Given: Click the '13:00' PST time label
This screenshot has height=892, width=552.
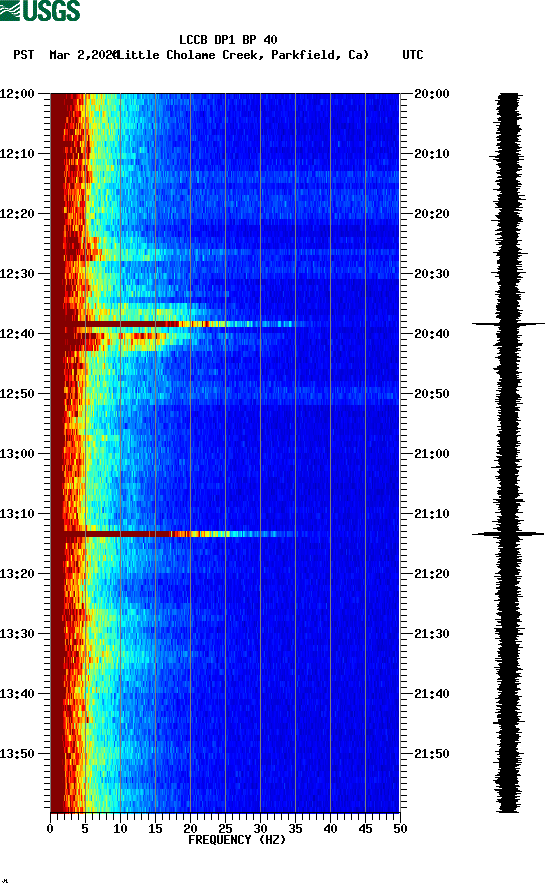Looking at the screenshot, I should tap(17, 454).
